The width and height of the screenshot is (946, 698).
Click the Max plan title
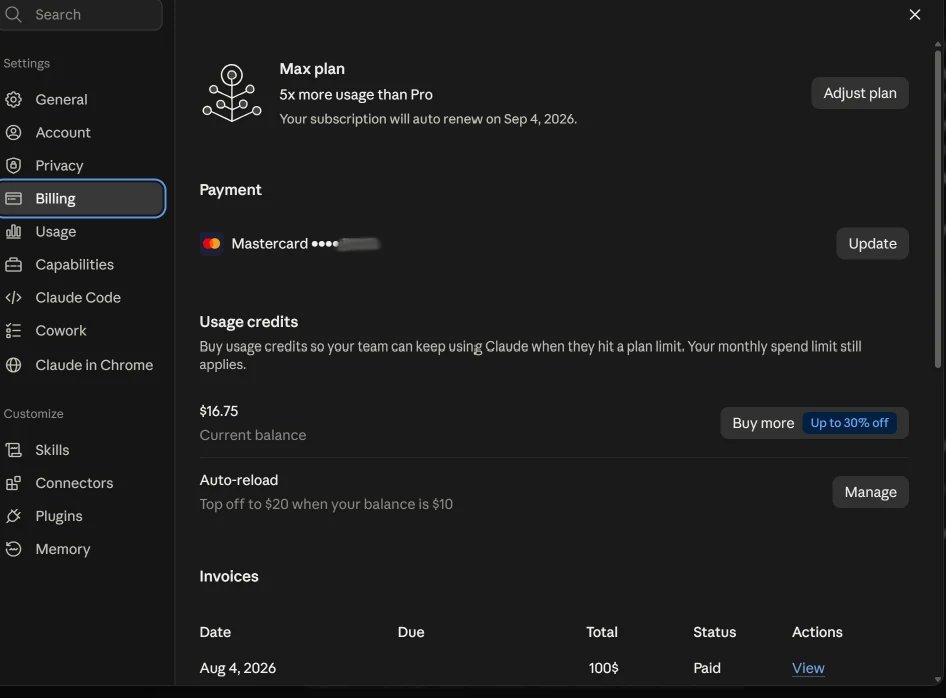312,69
